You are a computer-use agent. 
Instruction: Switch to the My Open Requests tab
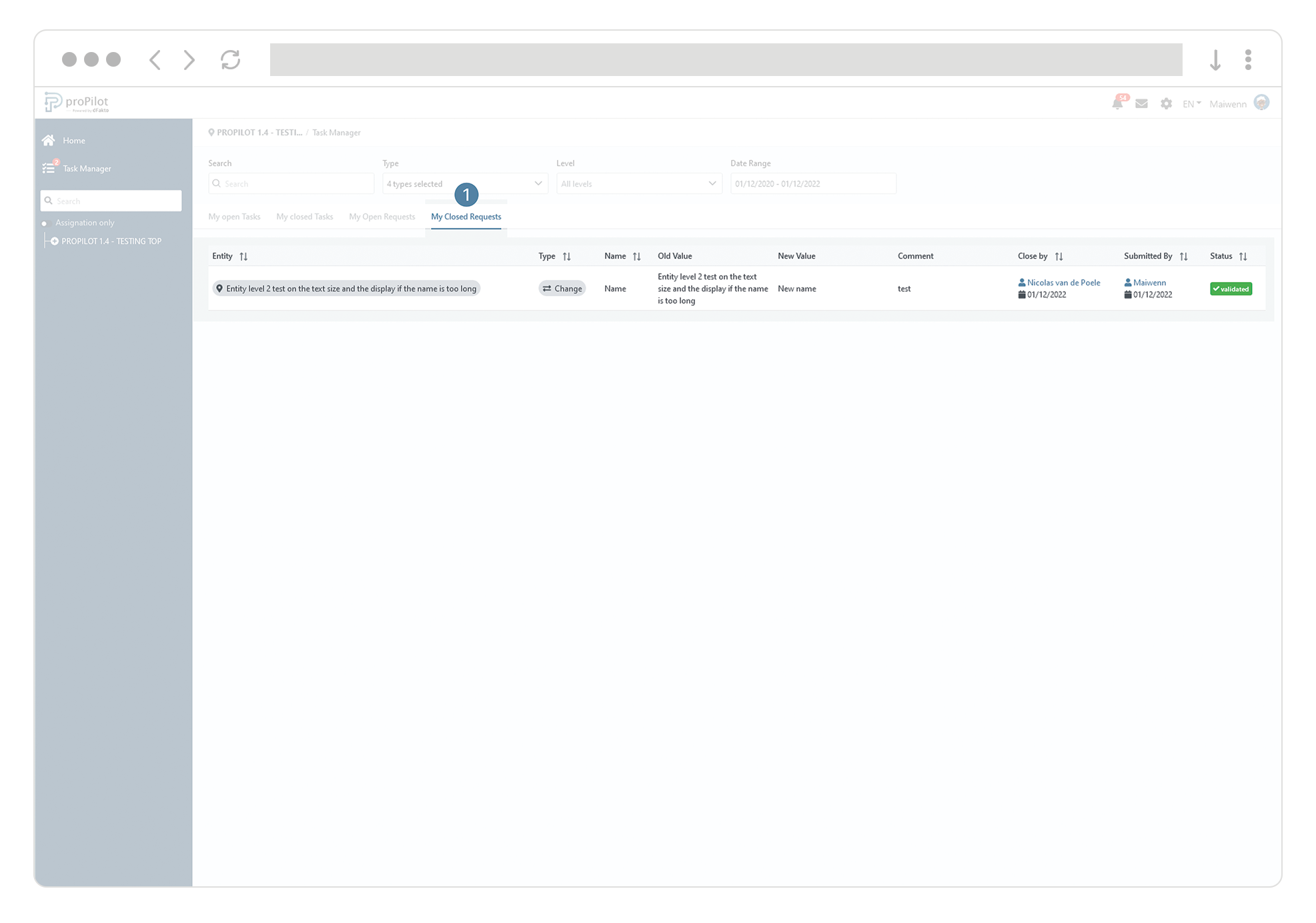pos(382,217)
